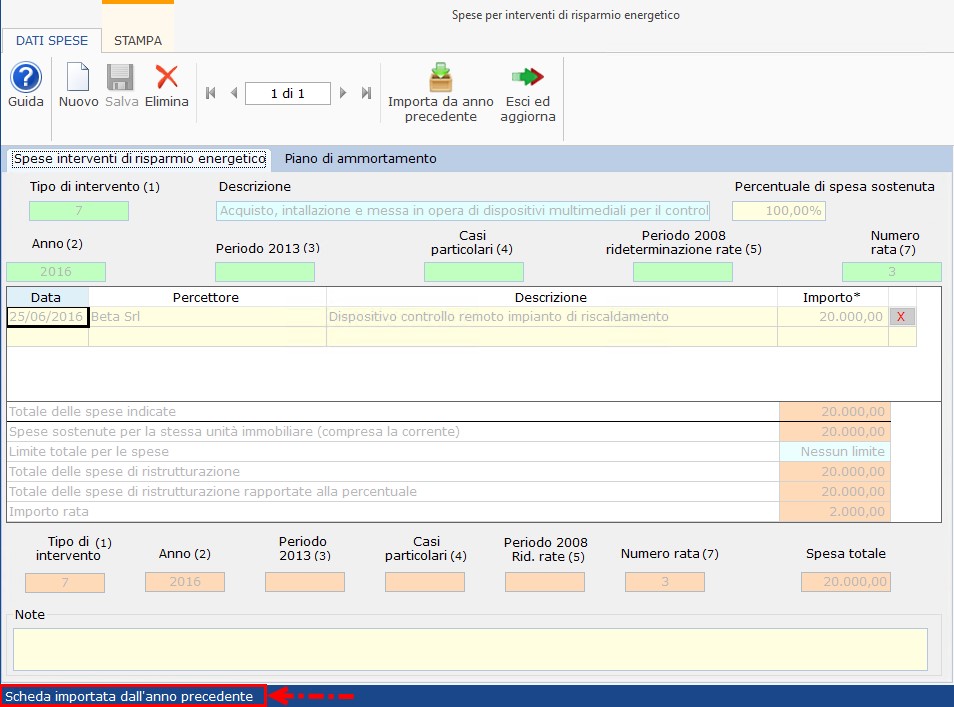954x707 pixels.
Task: Click the orange Periodo 2008 Rid. rate field
Action: tap(545, 582)
